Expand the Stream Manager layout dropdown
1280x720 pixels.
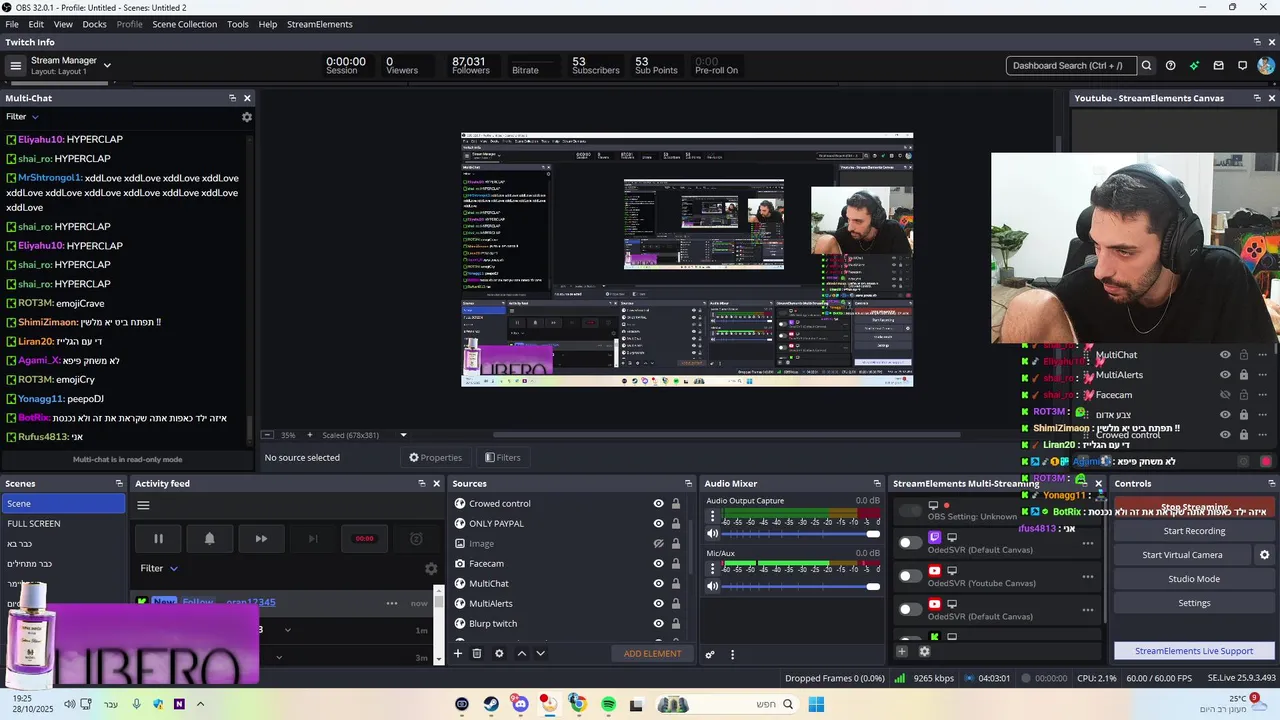[x=107, y=66]
